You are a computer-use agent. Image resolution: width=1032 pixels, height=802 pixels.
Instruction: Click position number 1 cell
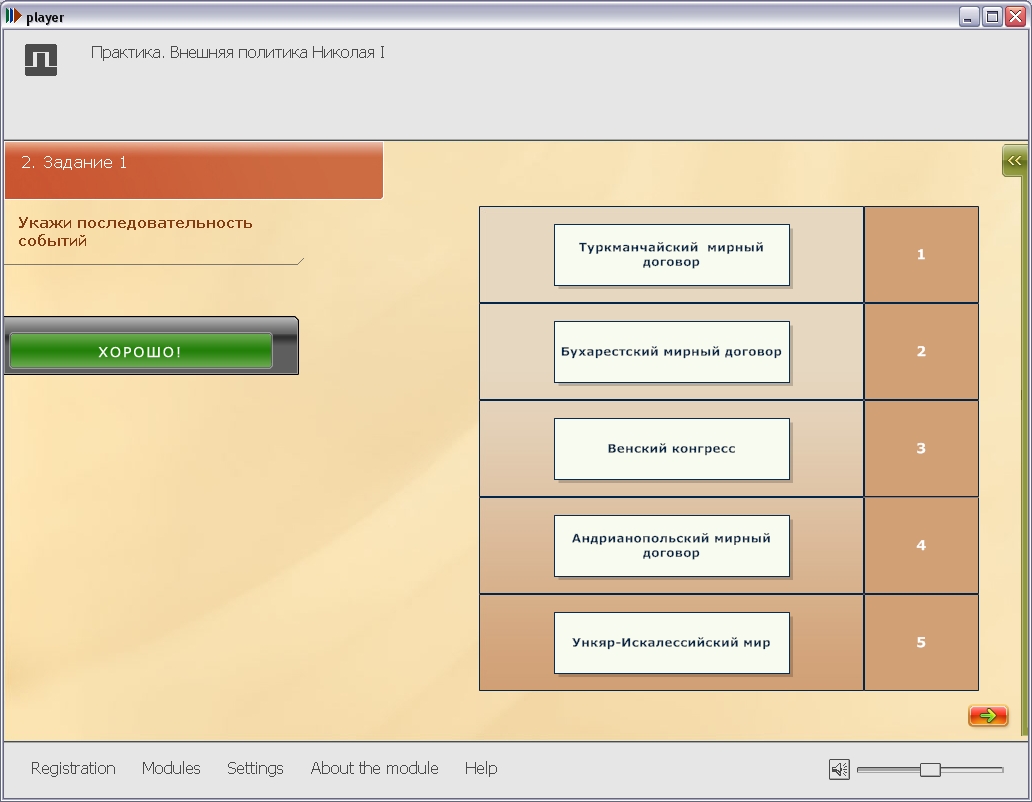coord(921,255)
